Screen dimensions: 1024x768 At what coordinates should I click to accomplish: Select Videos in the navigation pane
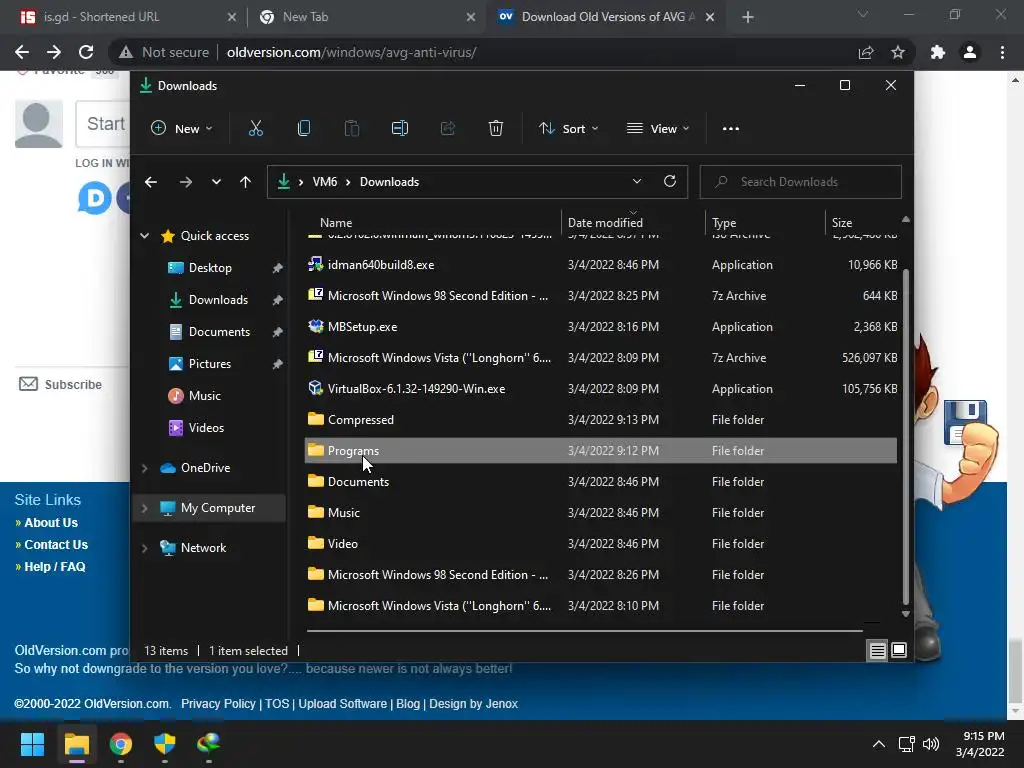coord(206,428)
